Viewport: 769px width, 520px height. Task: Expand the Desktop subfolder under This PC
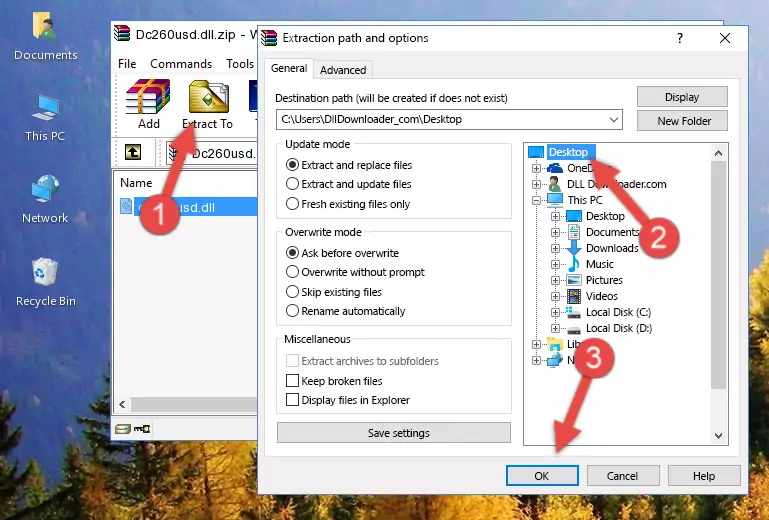pyautogui.click(x=555, y=216)
